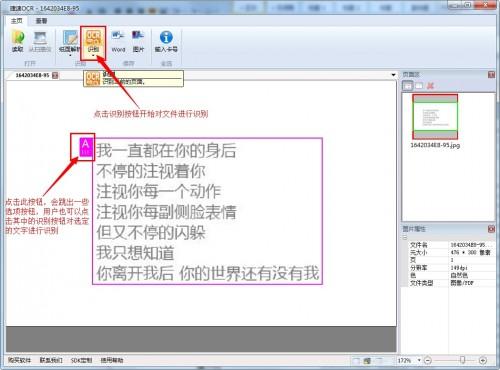Click the text line 注视你每副侧脸表情

pyautogui.click(x=166, y=212)
